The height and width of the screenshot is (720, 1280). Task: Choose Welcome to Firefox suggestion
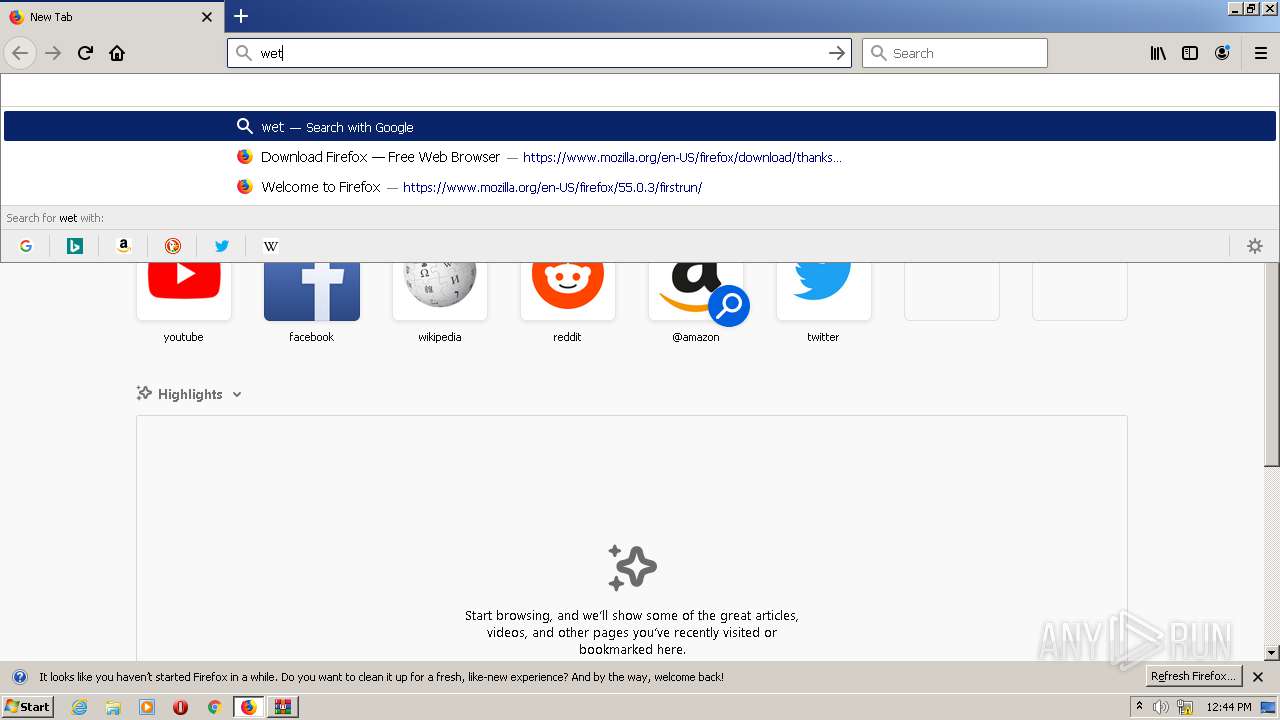[640, 187]
